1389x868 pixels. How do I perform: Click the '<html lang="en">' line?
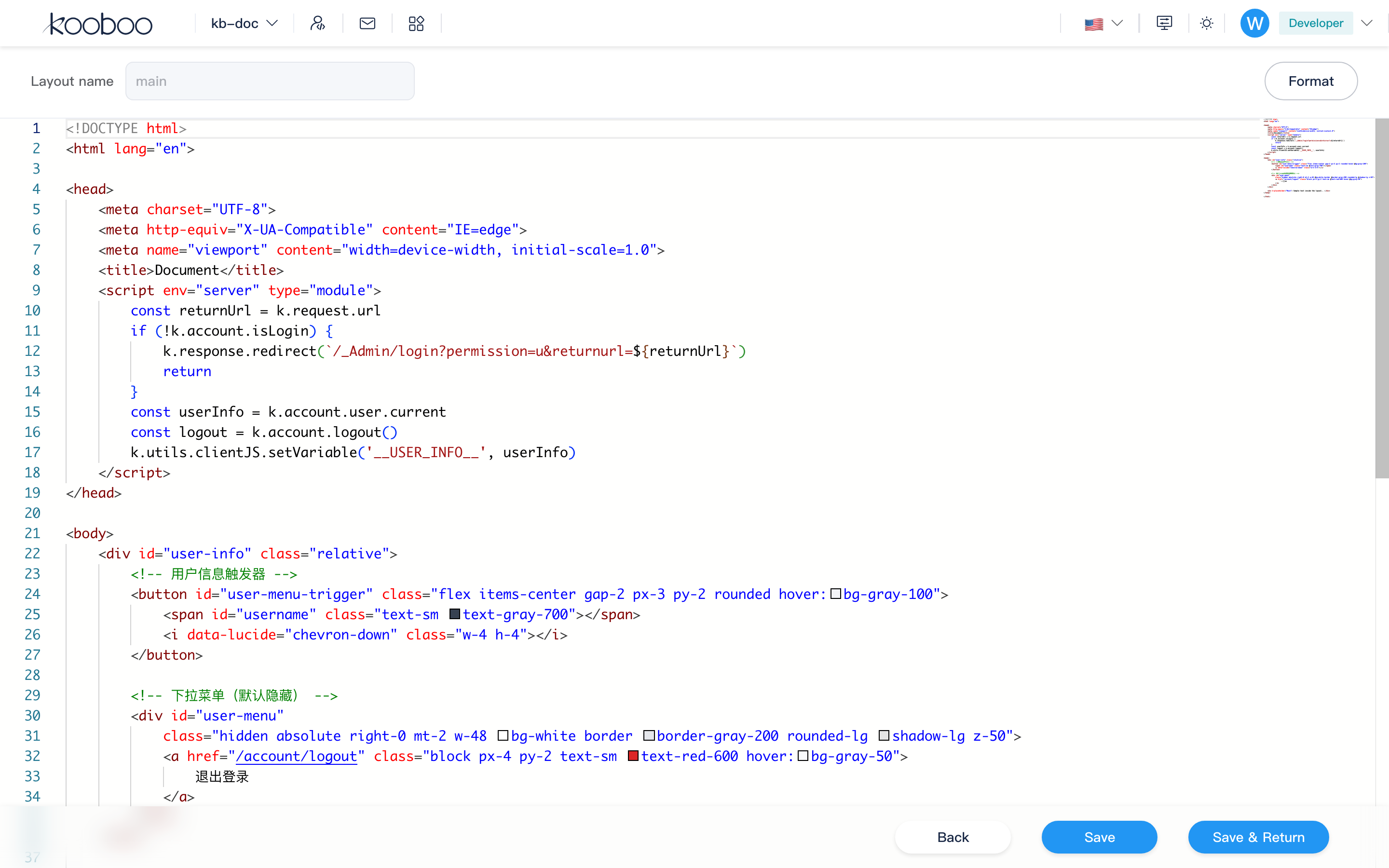pos(130,149)
